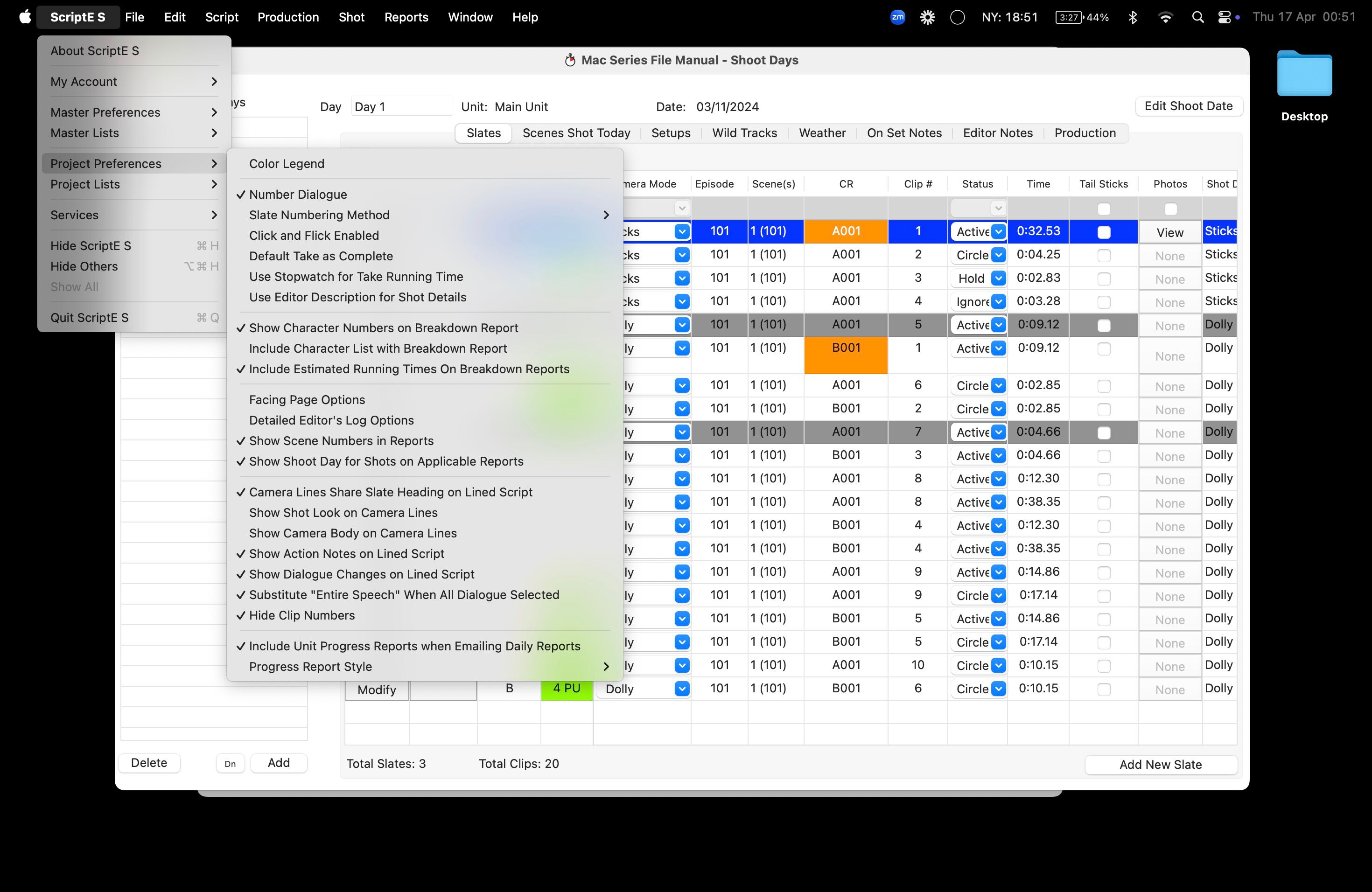The image size is (1372, 892).
Task: Toggle Number Dialogue checked option
Action: [298, 195]
